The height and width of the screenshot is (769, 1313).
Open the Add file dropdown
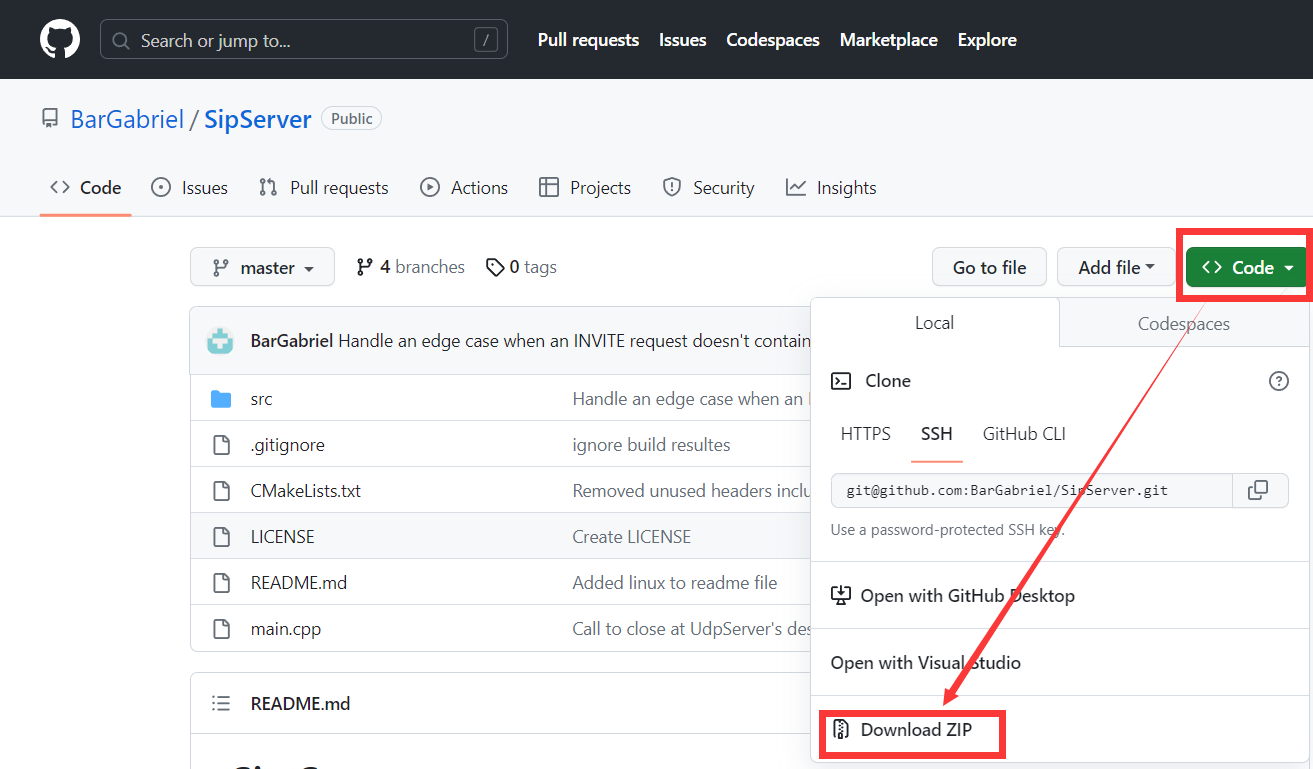(x=1116, y=266)
